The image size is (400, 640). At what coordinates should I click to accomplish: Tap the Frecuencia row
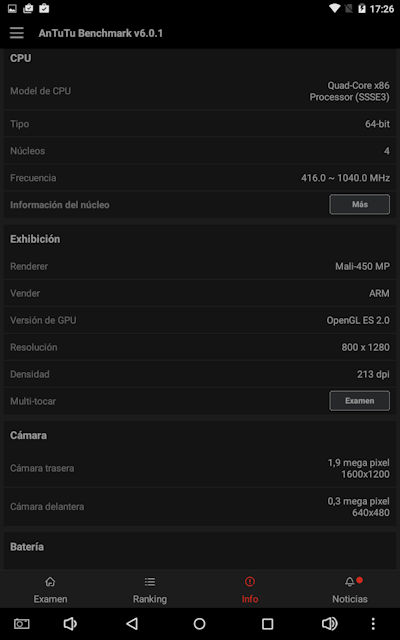point(200,178)
